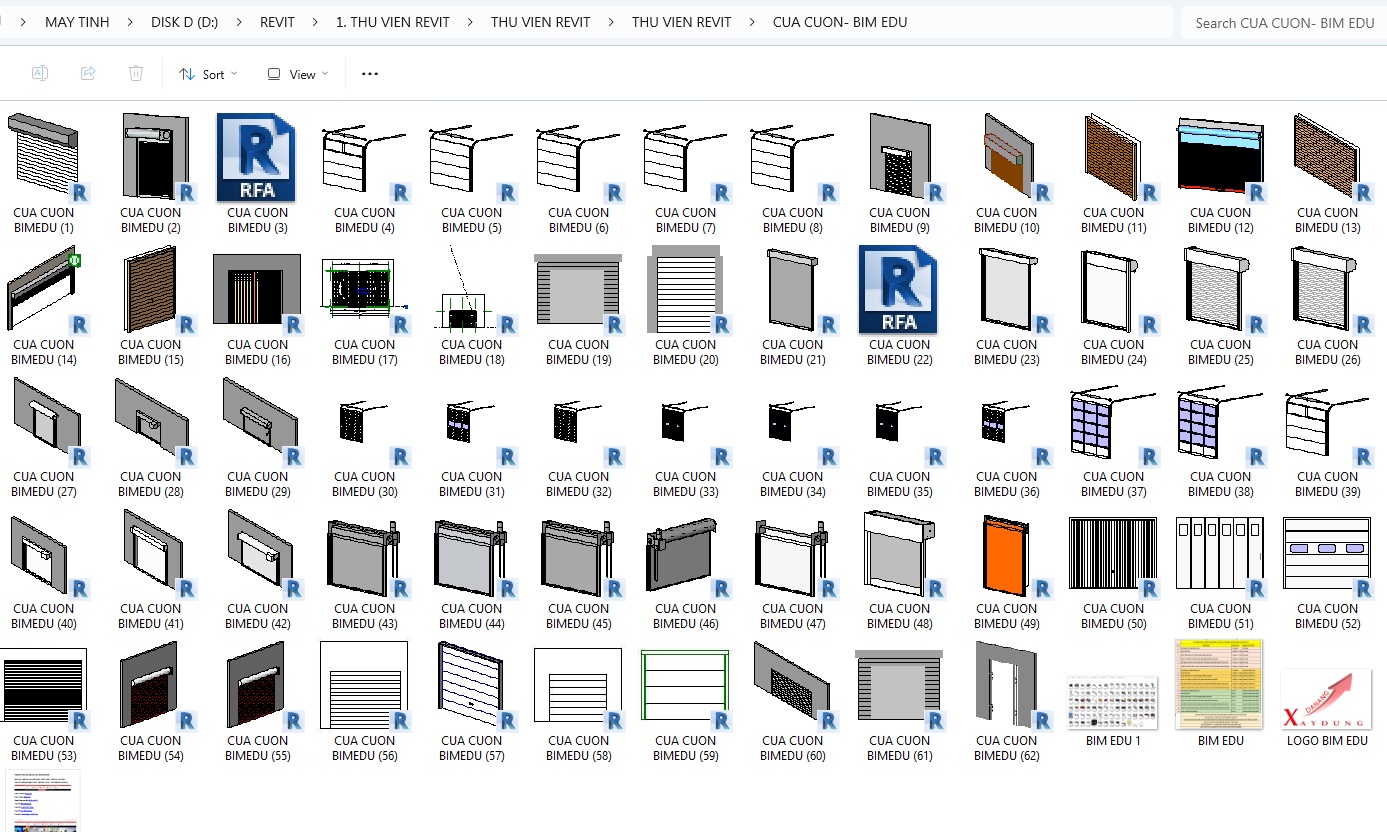Expand chevron after REVIT breadcrumb

point(315,22)
